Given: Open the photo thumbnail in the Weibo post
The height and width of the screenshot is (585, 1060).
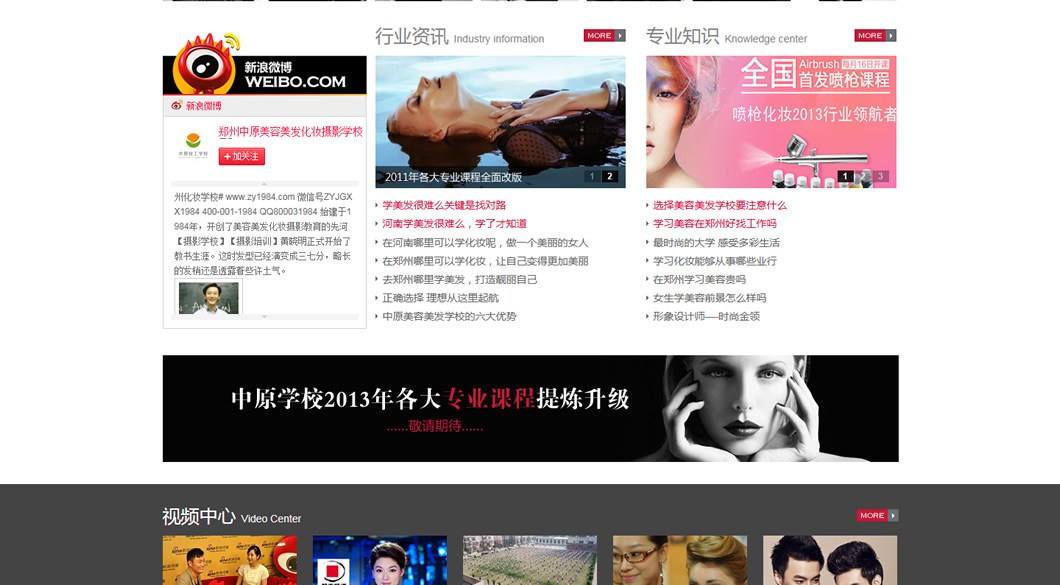Looking at the screenshot, I should tap(209, 297).
